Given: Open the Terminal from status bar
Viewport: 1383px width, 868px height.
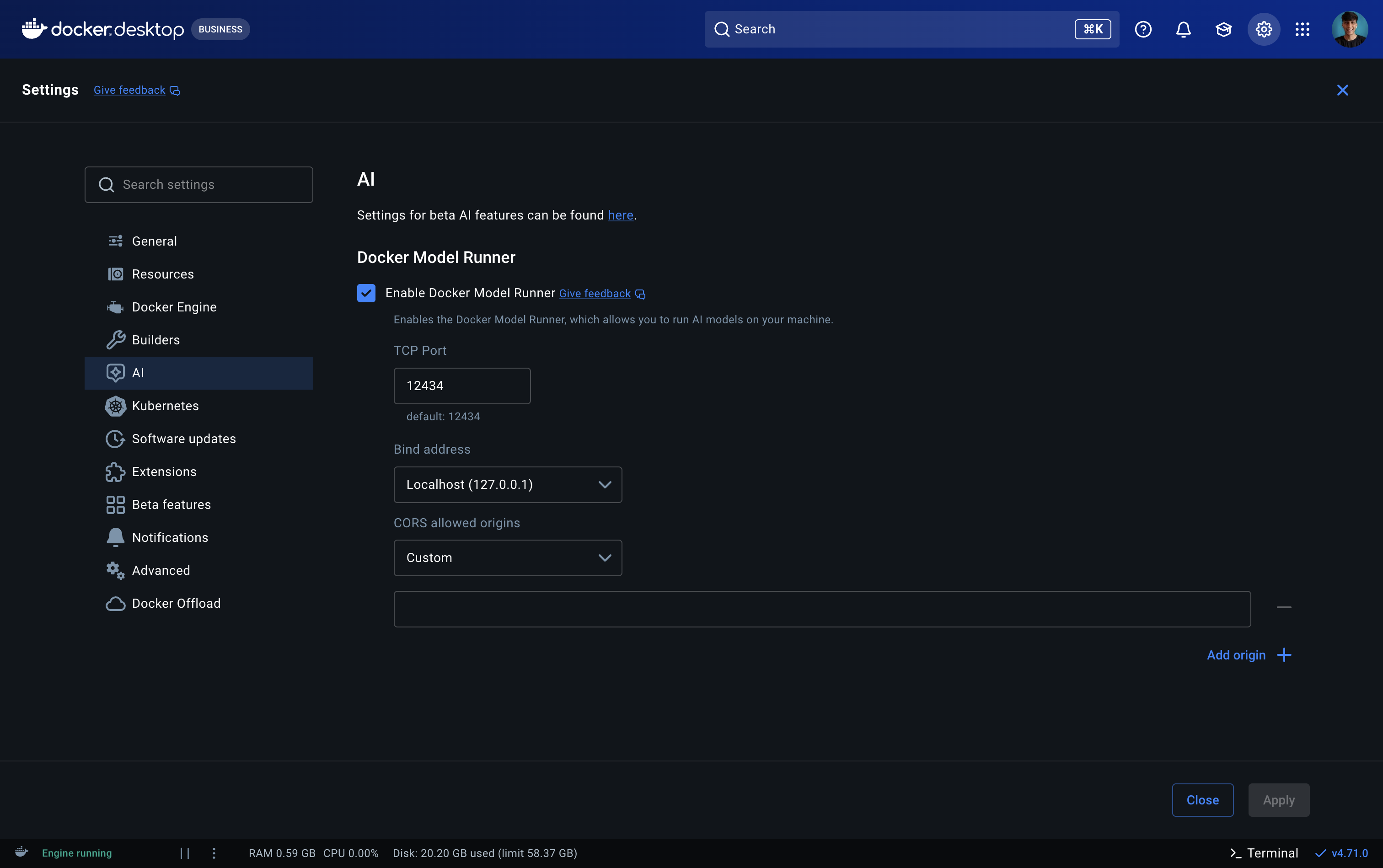Looking at the screenshot, I should 1264,853.
